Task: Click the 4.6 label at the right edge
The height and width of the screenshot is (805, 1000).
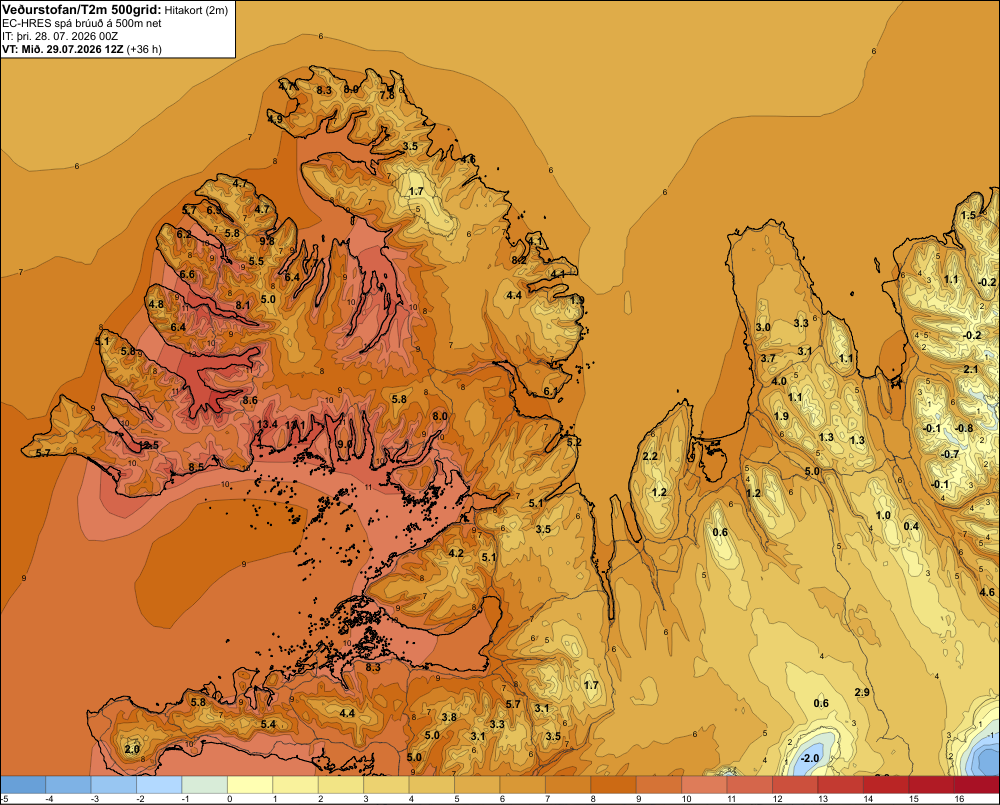Action: click(x=987, y=592)
